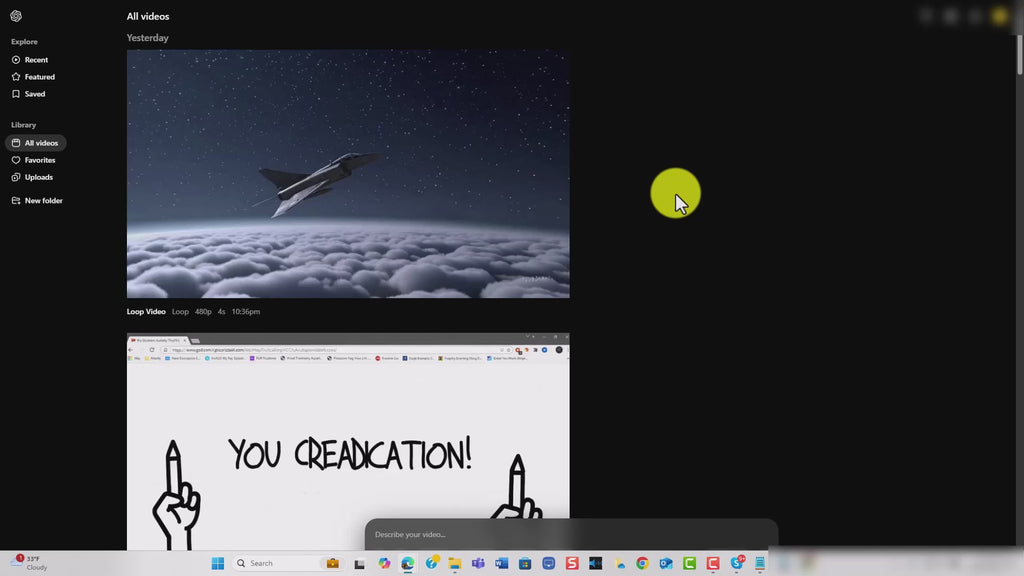Image resolution: width=1024 pixels, height=576 pixels.
Task: Click the Loop Video title link
Action: 146,312
